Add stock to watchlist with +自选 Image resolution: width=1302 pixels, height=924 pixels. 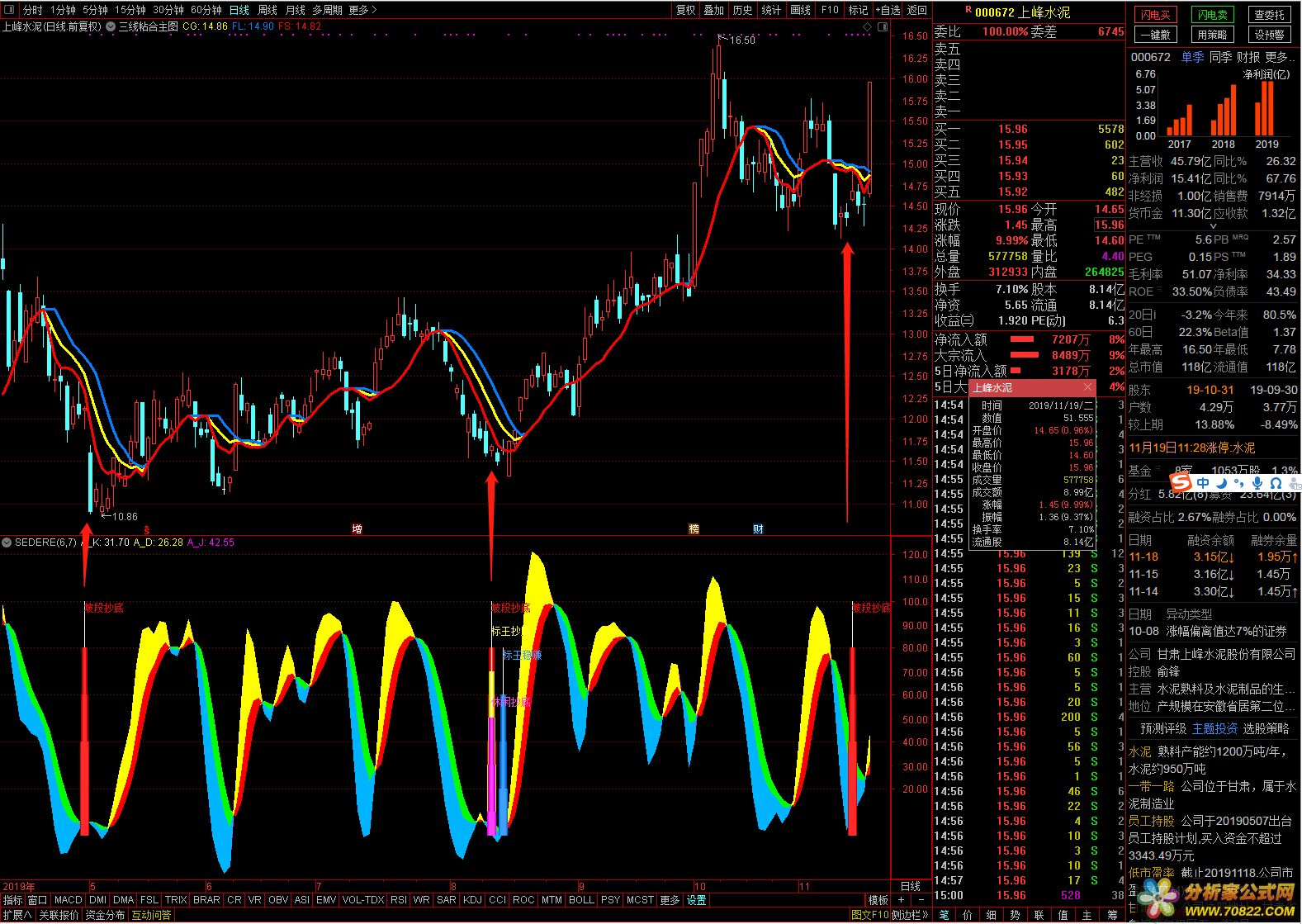(887, 10)
